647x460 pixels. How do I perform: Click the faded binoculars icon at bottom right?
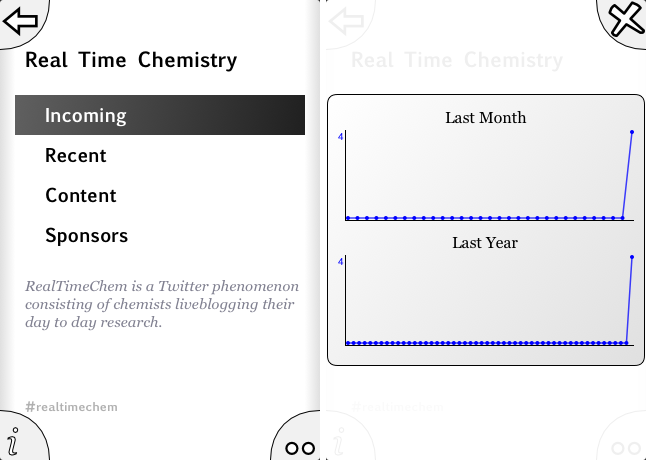click(625, 447)
